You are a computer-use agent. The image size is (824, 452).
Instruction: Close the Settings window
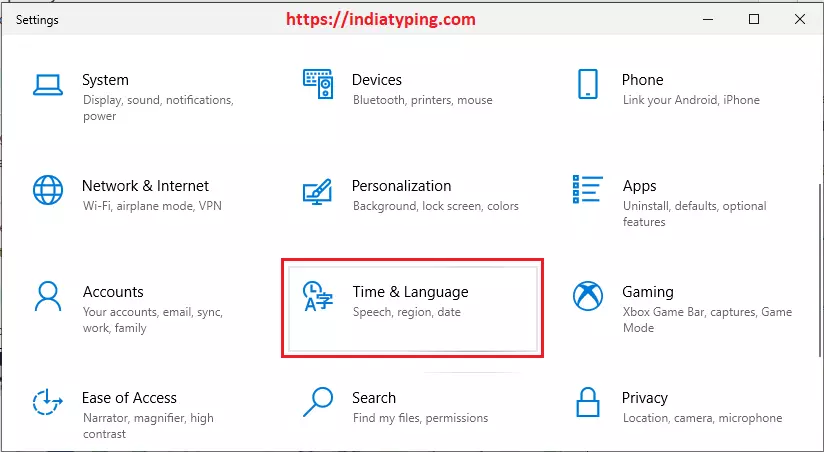[800, 19]
